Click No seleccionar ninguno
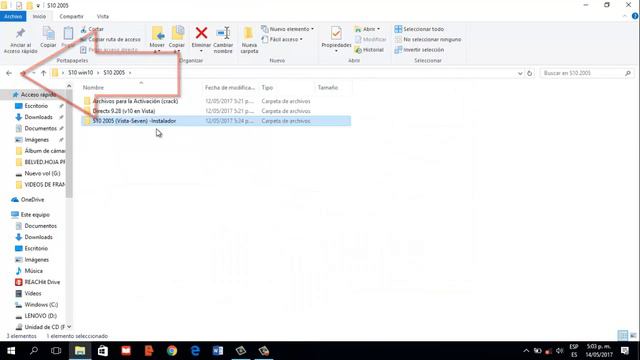640x360 pixels. [428, 40]
